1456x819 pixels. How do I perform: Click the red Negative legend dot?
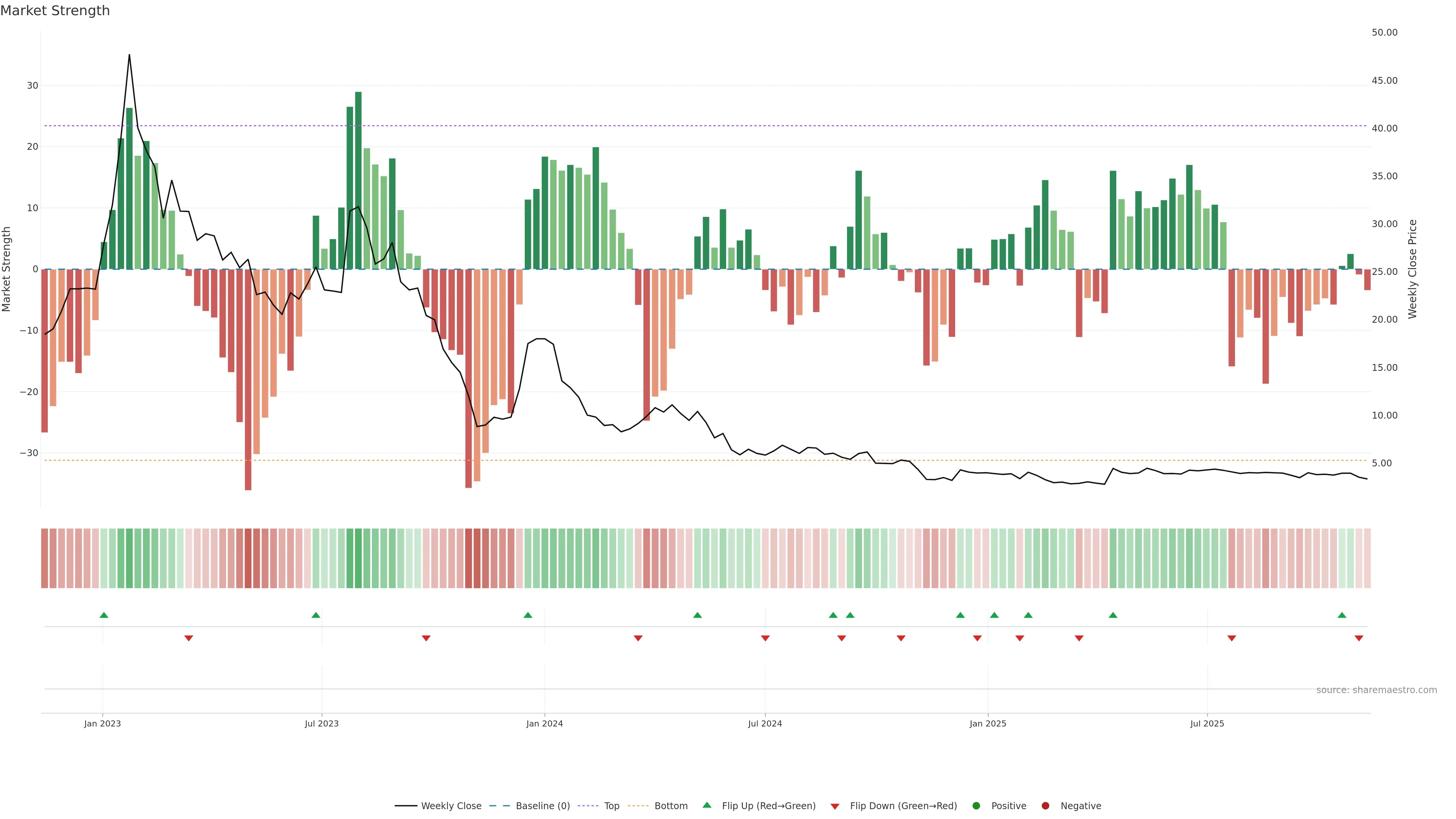point(1045,806)
